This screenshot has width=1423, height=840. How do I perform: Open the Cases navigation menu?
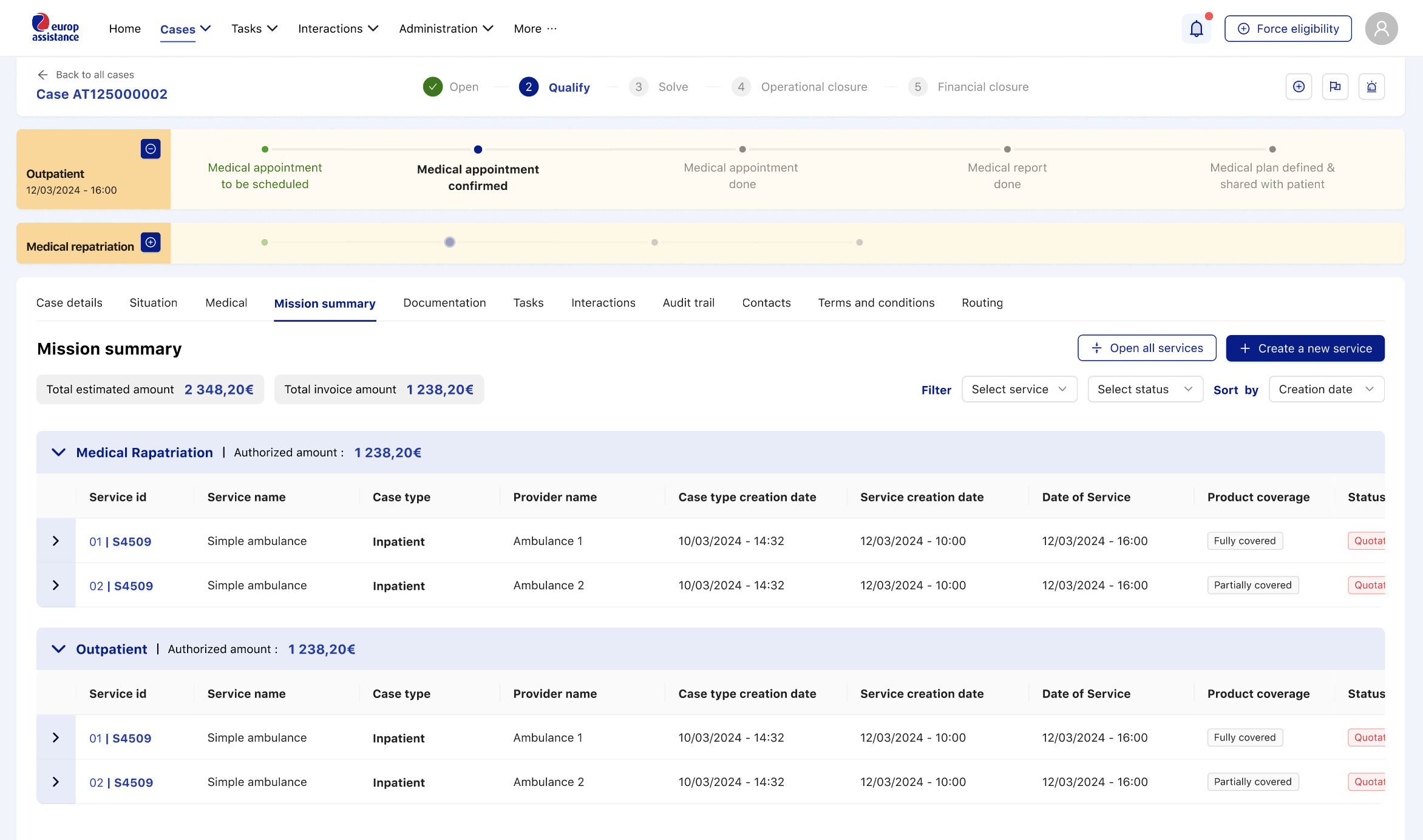185,29
